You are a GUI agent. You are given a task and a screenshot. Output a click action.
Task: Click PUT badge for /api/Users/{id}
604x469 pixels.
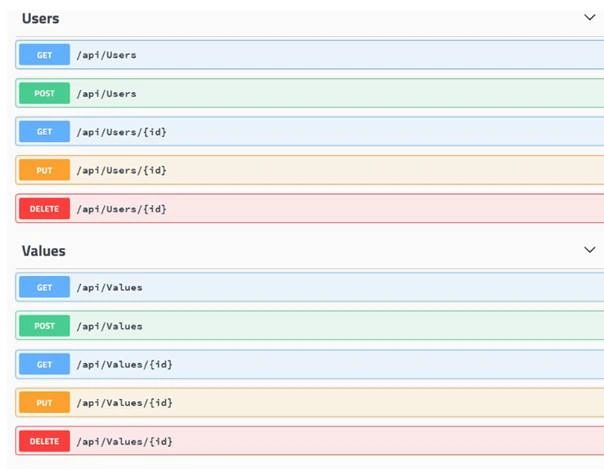click(x=44, y=170)
